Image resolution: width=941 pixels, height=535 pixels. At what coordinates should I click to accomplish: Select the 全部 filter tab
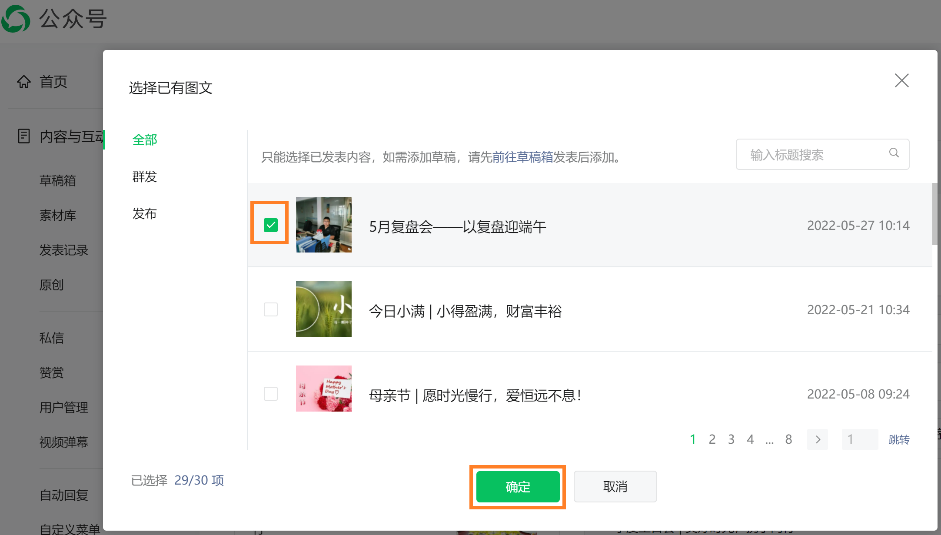pos(145,140)
